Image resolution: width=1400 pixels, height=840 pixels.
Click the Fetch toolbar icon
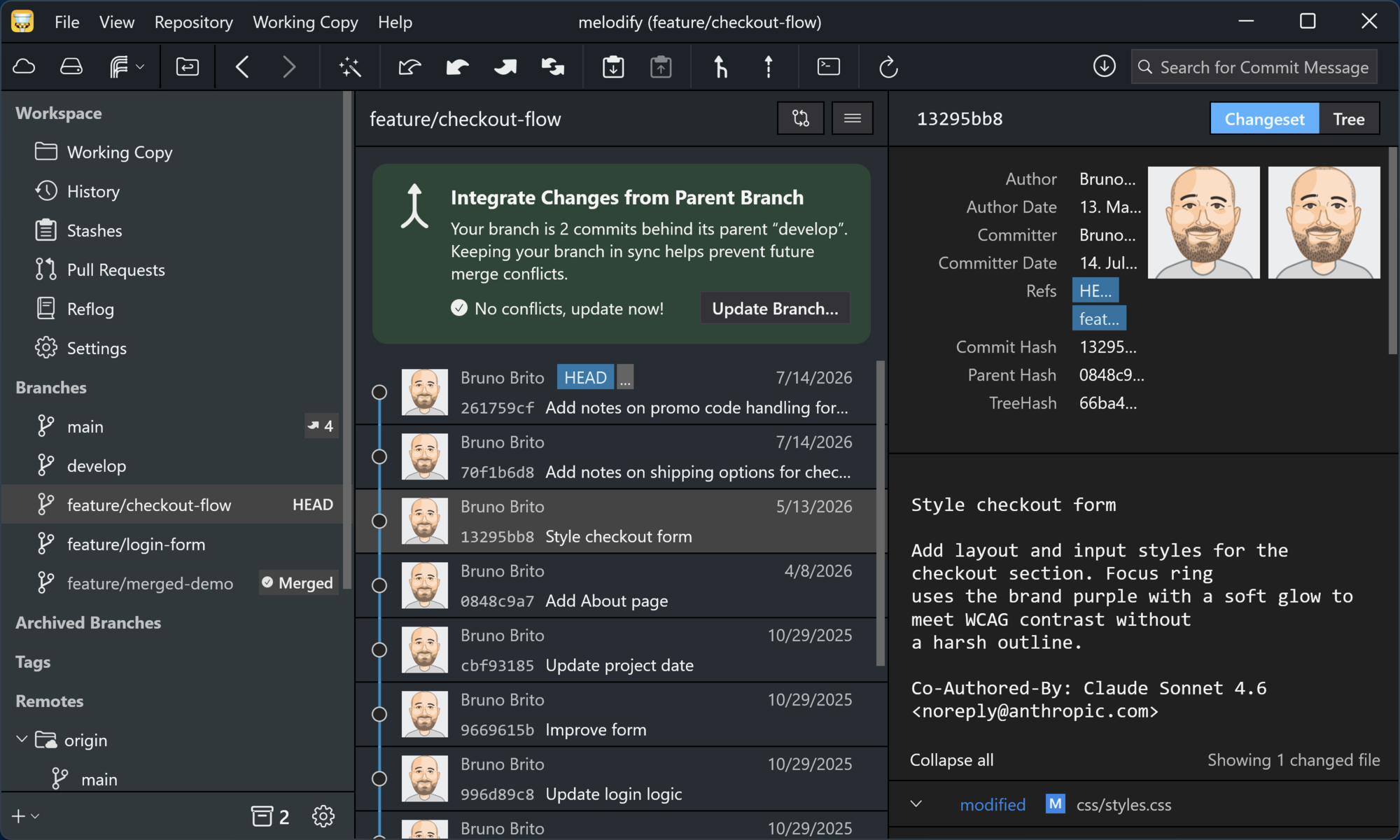(409, 66)
